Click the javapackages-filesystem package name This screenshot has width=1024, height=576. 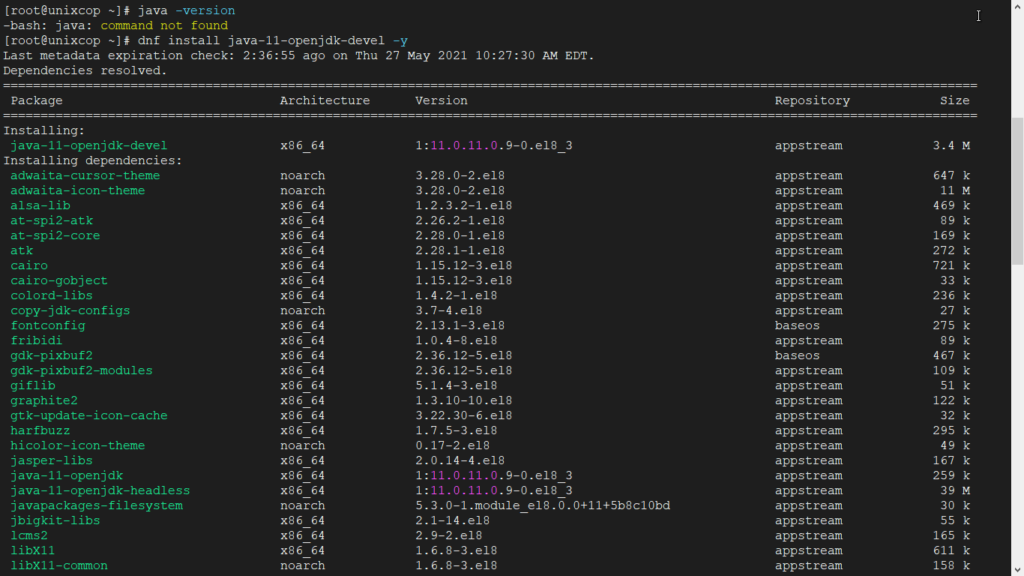click(x=97, y=506)
